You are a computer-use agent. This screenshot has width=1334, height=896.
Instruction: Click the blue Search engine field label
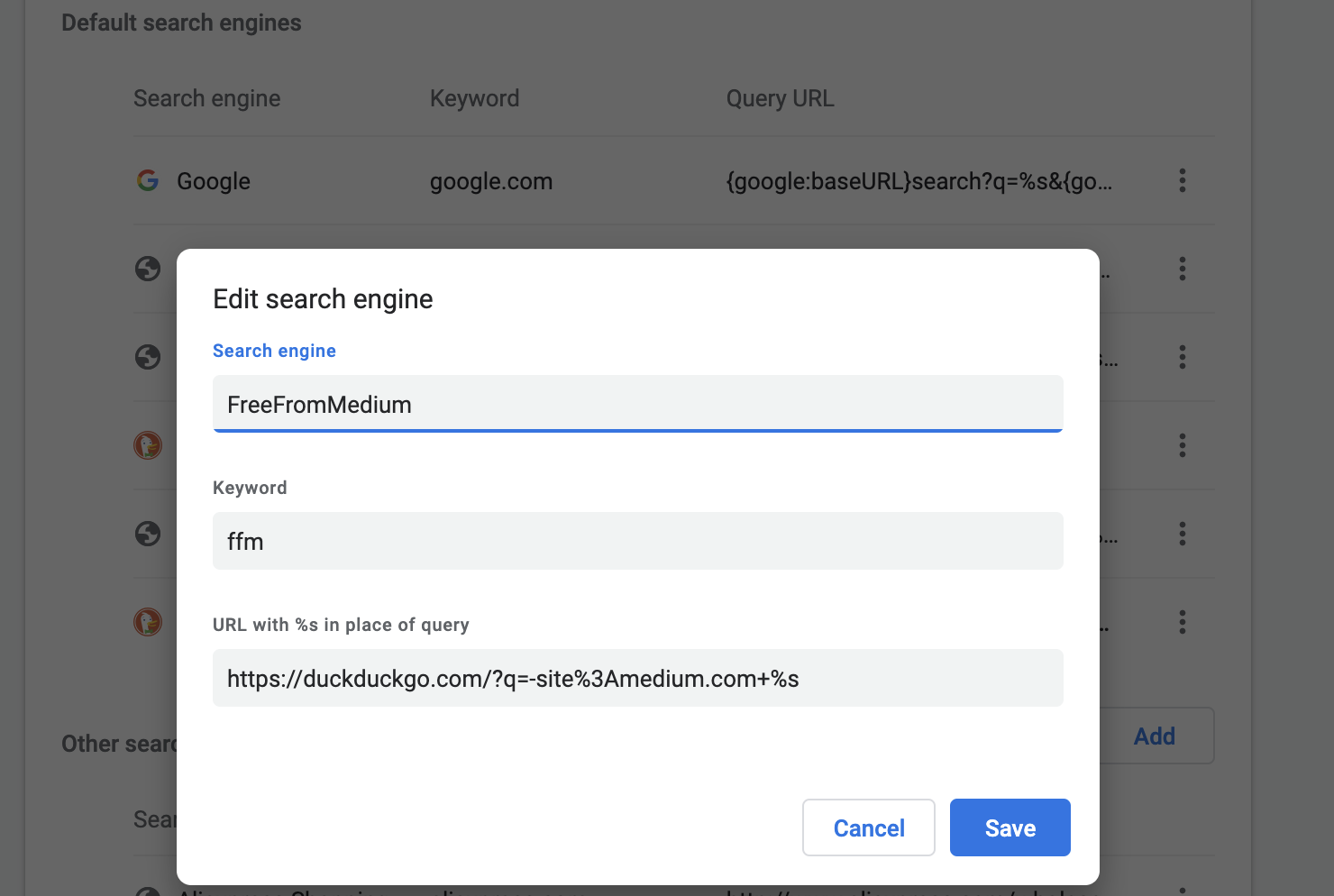[x=274, y=351]
